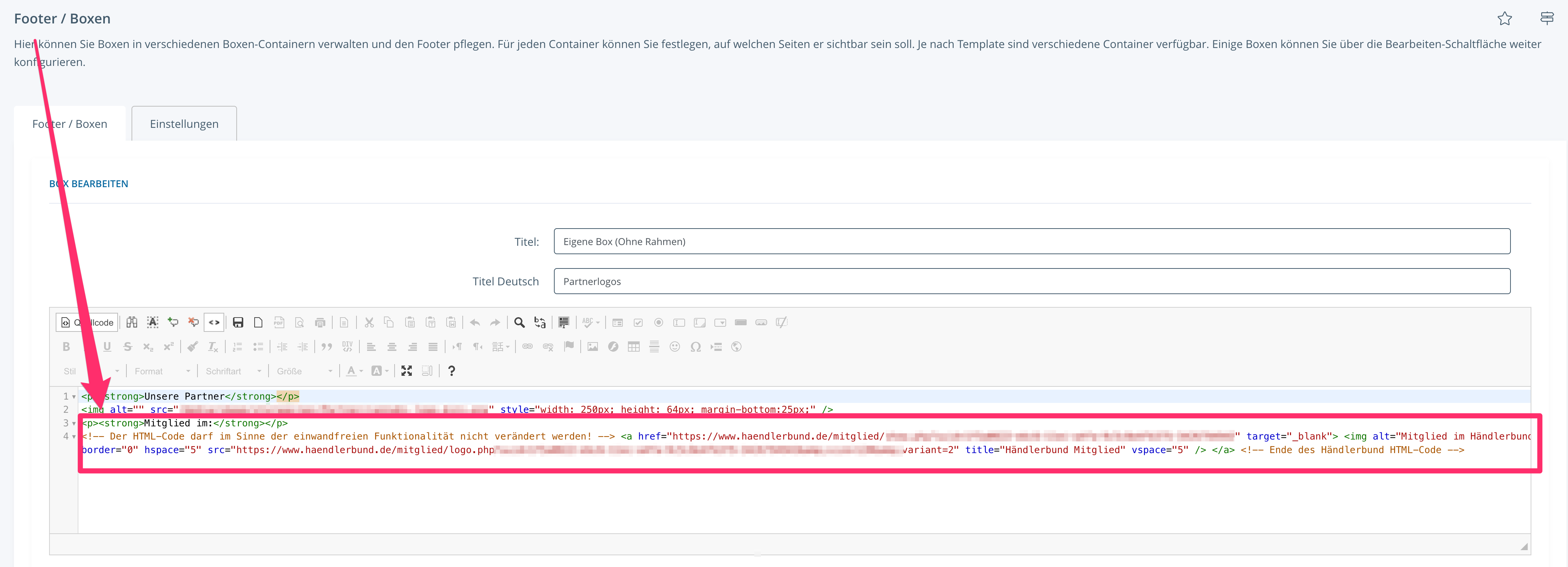Collapse code fold arrow on line 4
Screen dimensions: 1568x567
point(74,437)
